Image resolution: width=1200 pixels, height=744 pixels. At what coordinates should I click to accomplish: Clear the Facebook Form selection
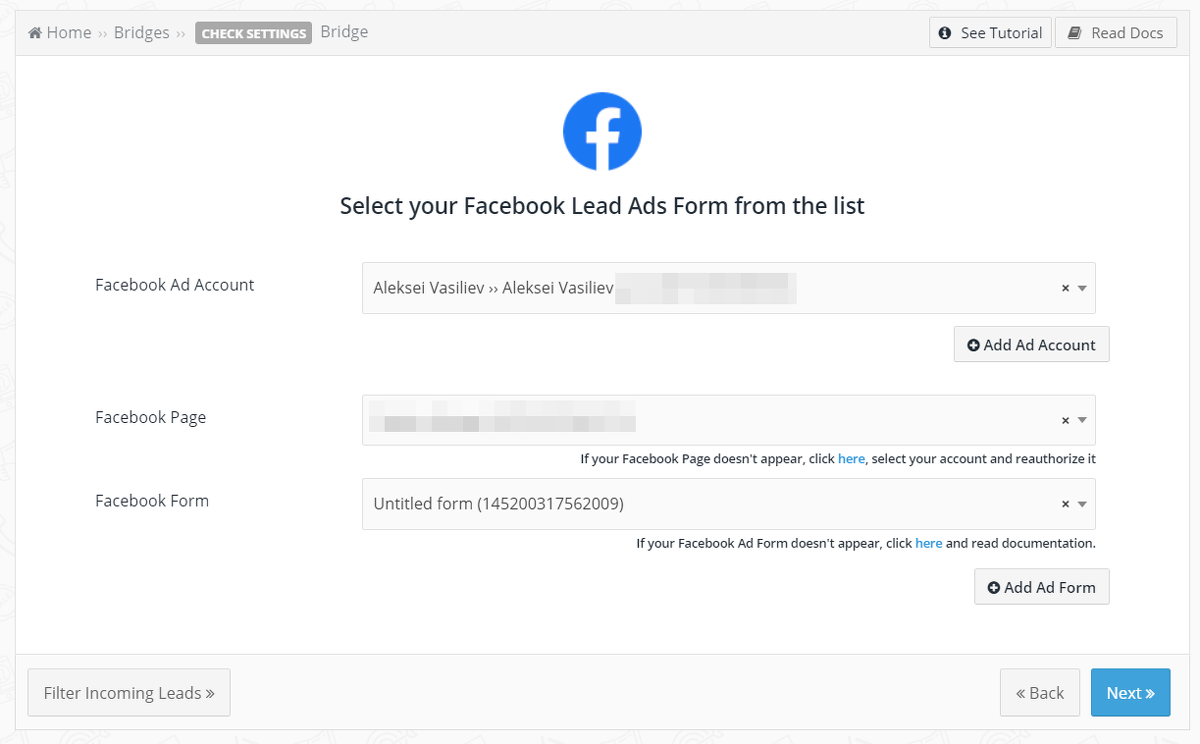tap(1065, 504)
